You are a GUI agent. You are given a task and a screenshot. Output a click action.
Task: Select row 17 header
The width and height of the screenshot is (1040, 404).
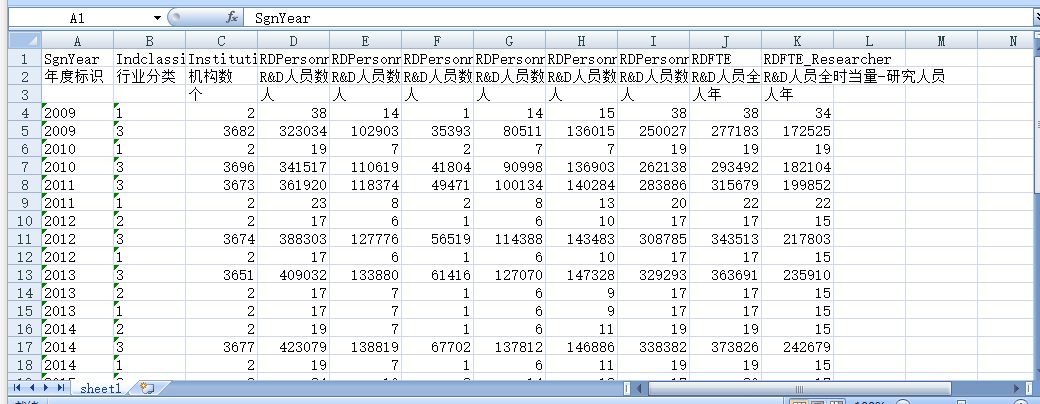(25, 346)
